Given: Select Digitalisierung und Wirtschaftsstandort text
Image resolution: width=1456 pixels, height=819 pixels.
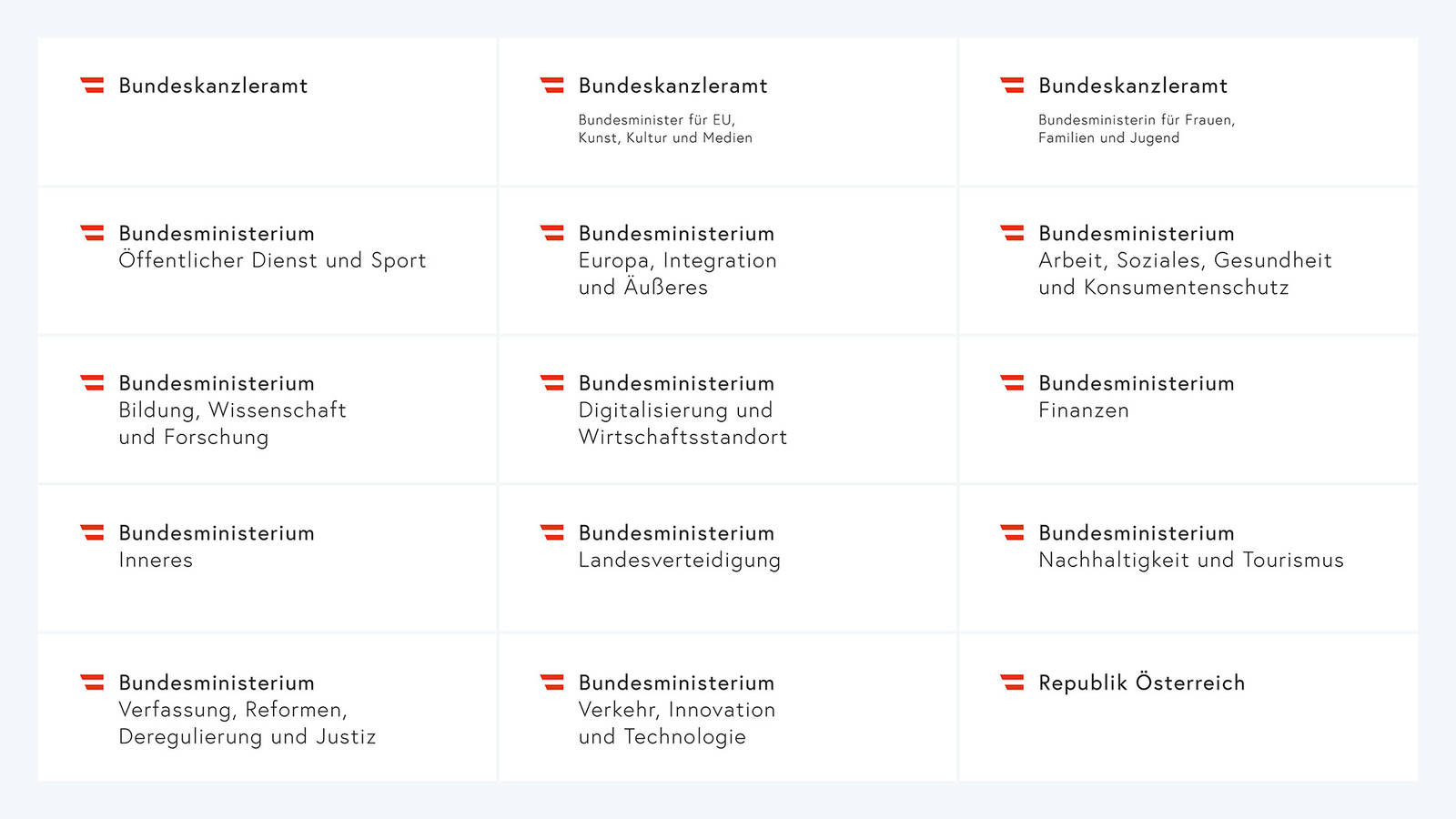Looking at the screenshot, I should pos(682,423).
